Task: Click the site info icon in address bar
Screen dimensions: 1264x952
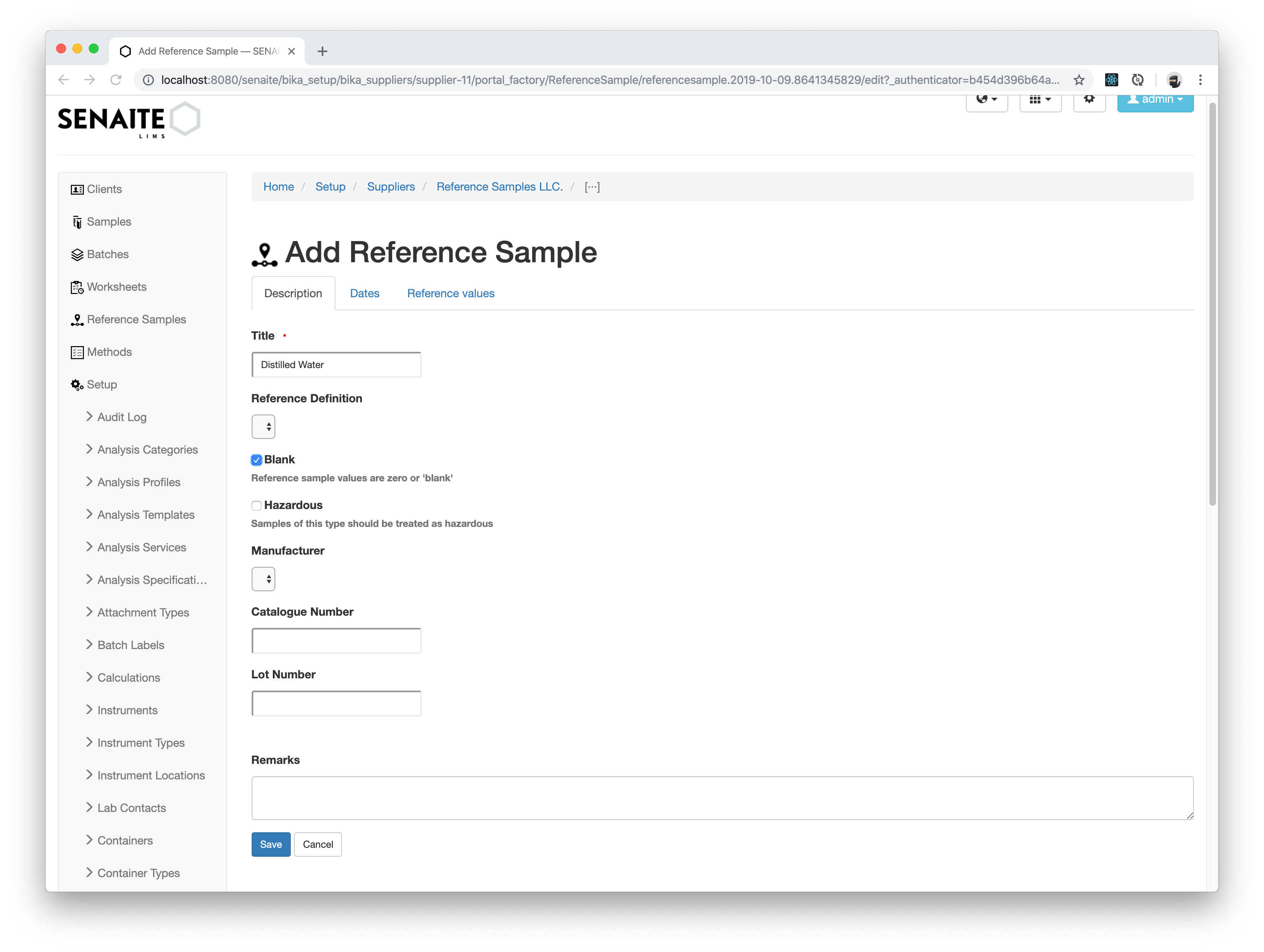Action: tap(148, 80)
